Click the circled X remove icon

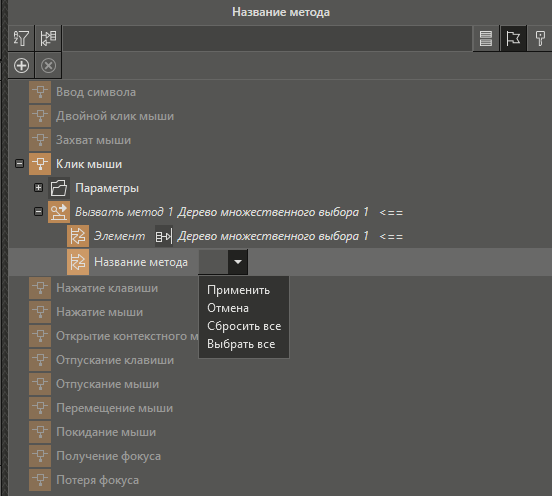click(48, 65)
